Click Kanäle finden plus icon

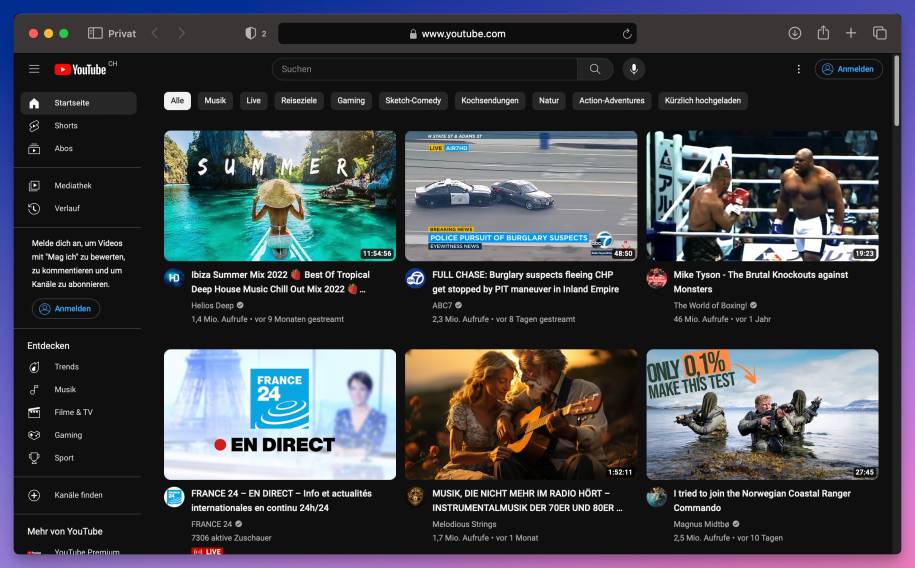34,495
